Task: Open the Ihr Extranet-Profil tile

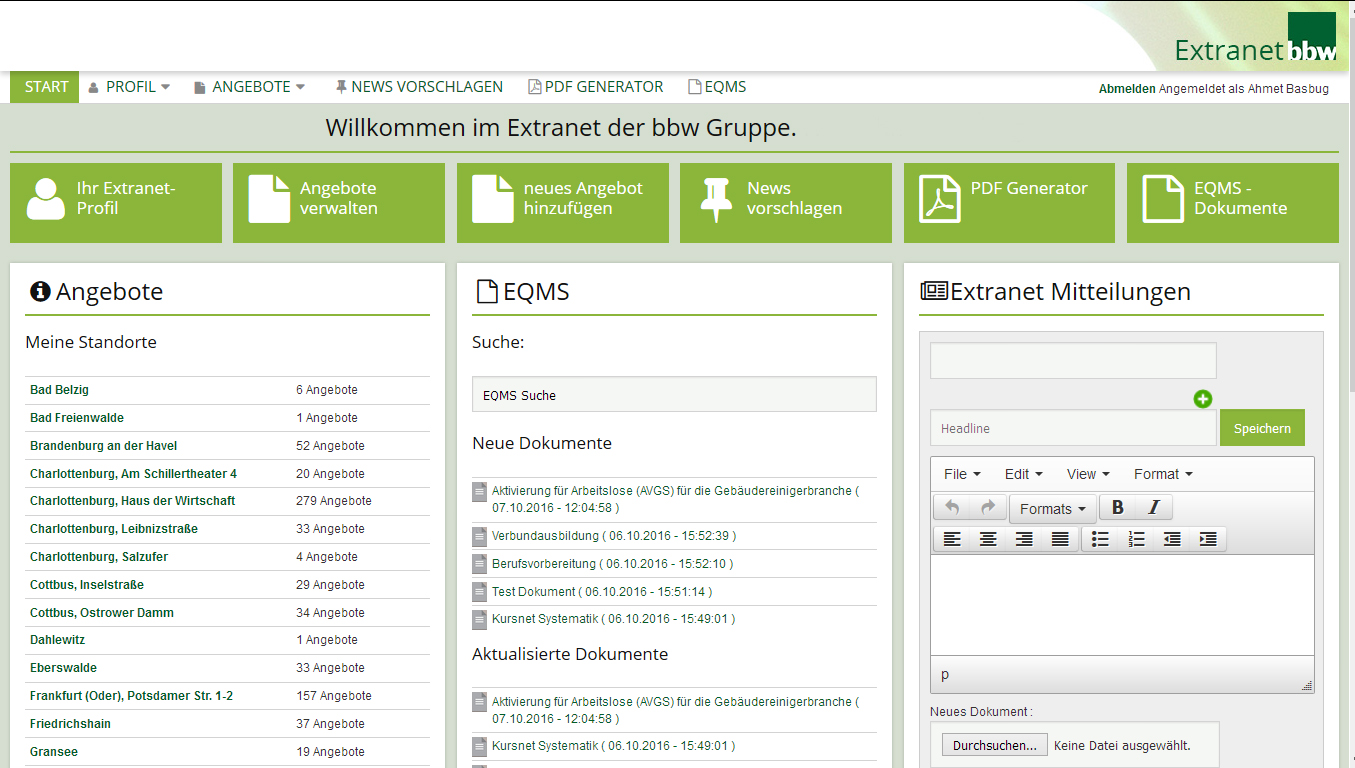Action: 116,203
